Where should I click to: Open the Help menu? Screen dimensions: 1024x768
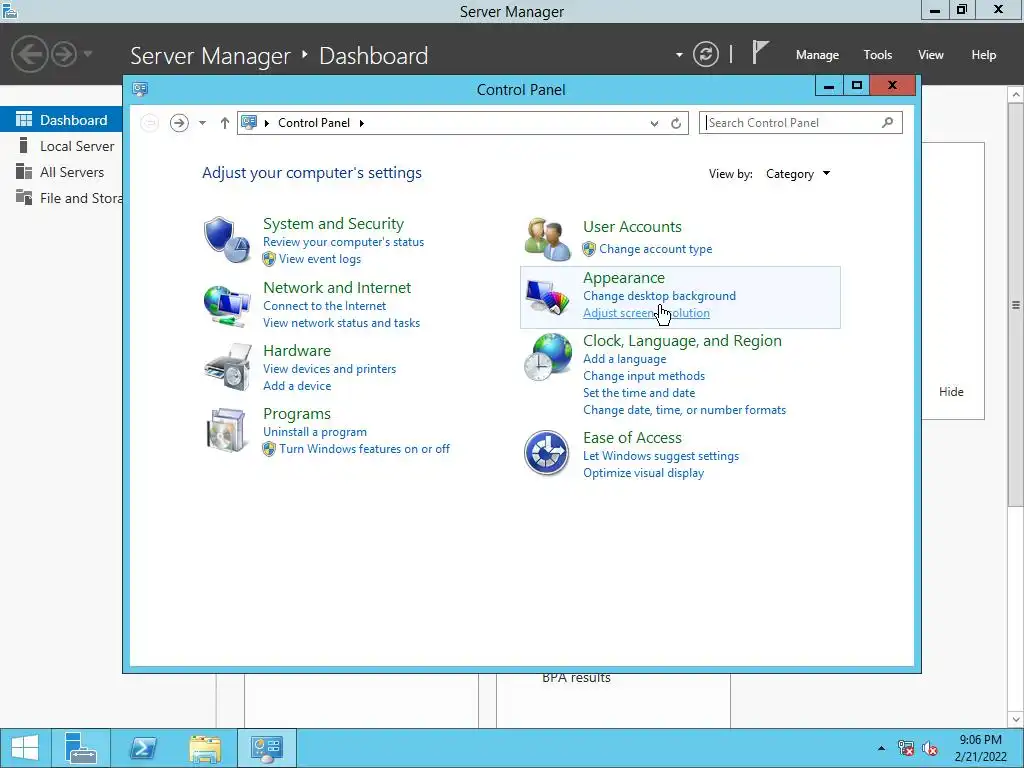coord(984,55)
